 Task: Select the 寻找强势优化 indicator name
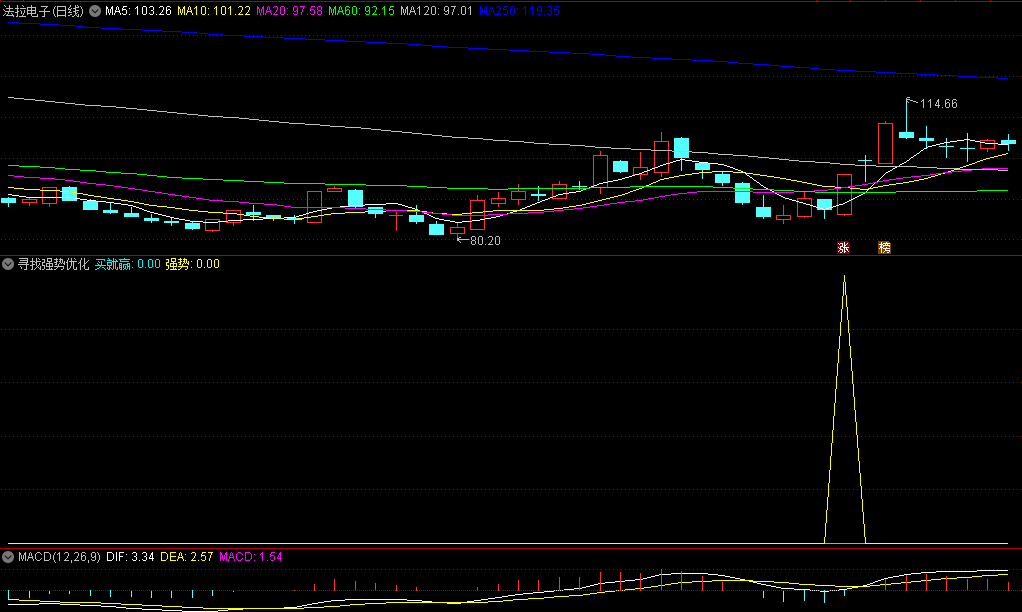(53, 264)
